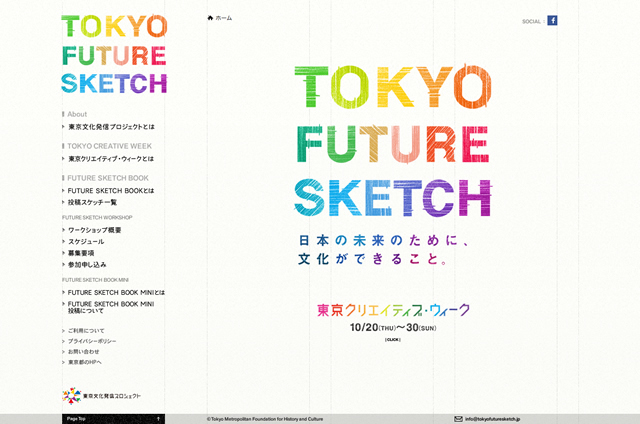Open 東京クリエイティブ・ウィークとは menu item
Image resolution: width=640 pixels, height=424 pixels.
coord(110,158)
